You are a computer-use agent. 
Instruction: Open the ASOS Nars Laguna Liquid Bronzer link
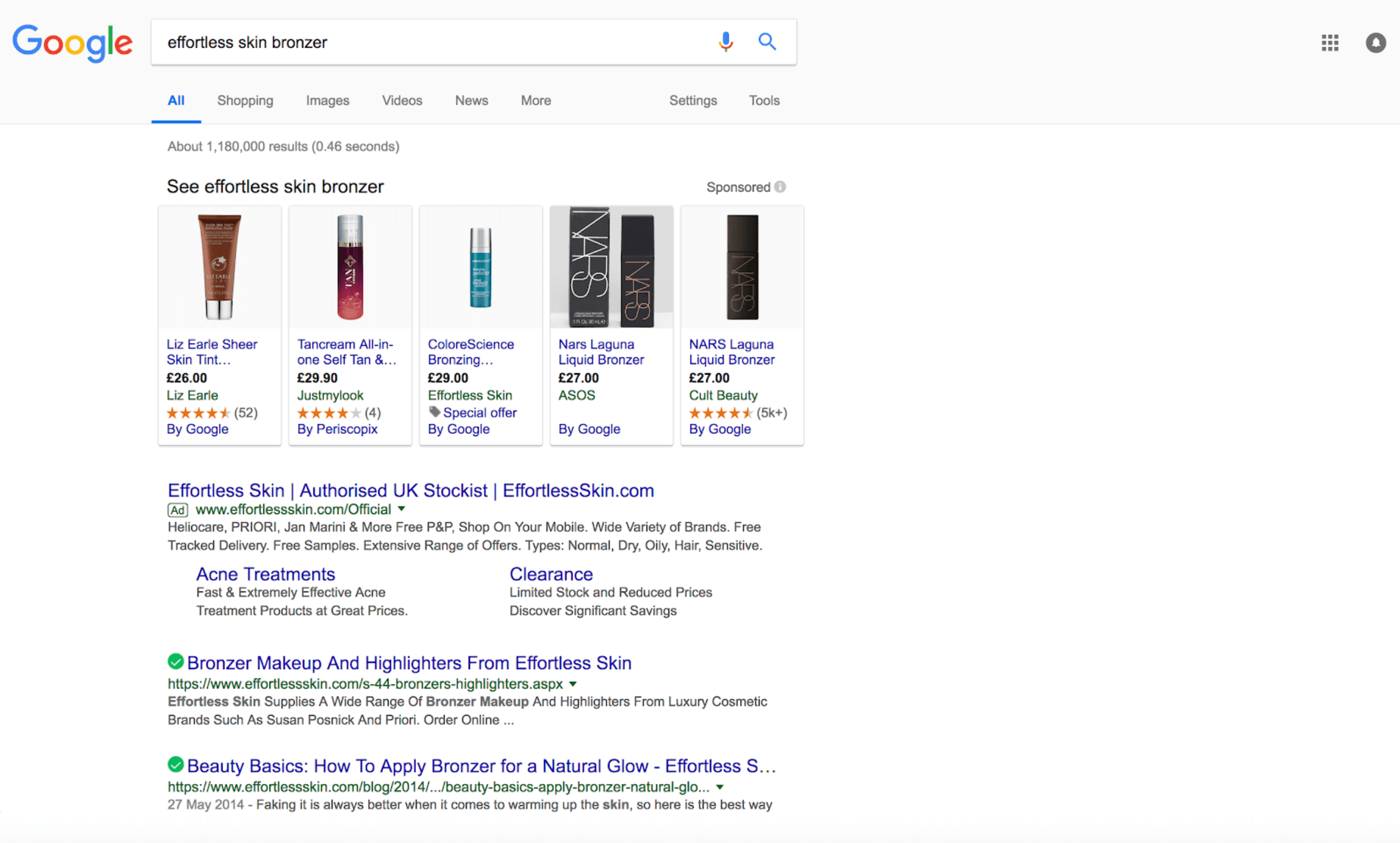tap(601, 352)
